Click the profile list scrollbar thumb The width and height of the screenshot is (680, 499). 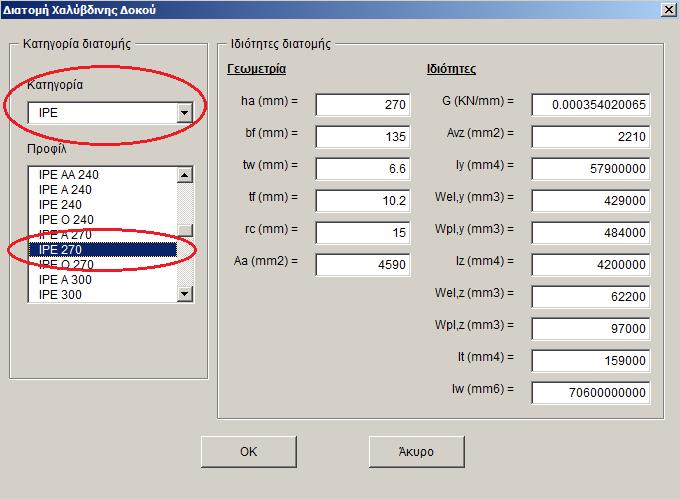[x=185, y=230]
